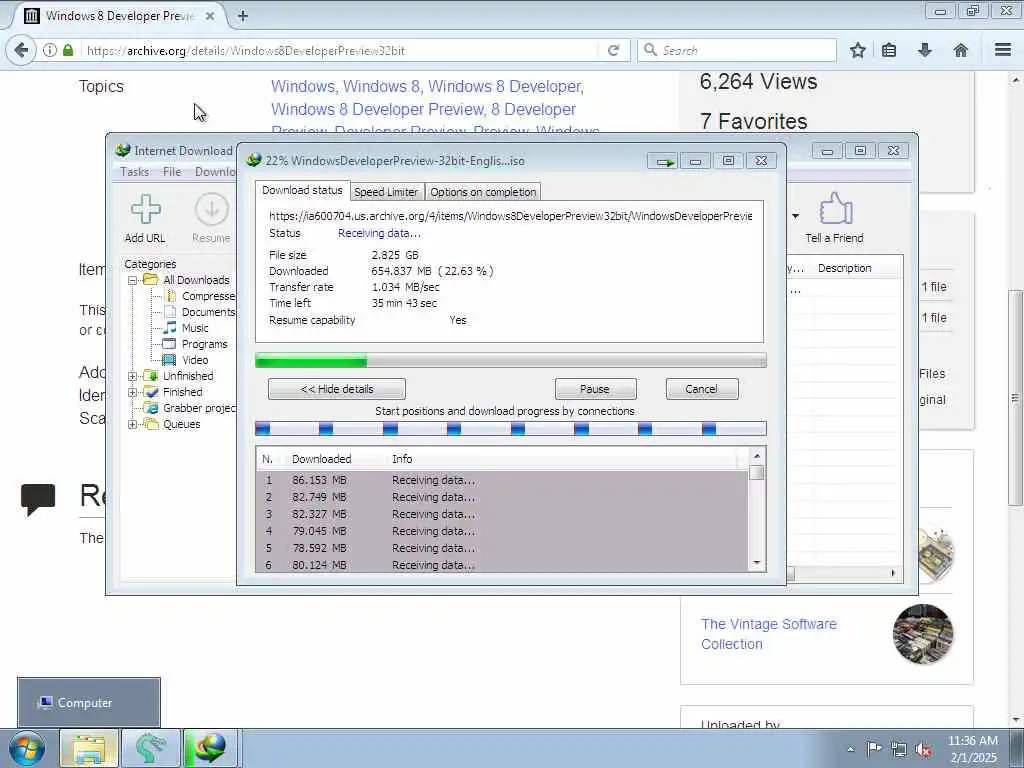
Task: Open the Firefox downloads arrow icon
Action: click(925, 50)
